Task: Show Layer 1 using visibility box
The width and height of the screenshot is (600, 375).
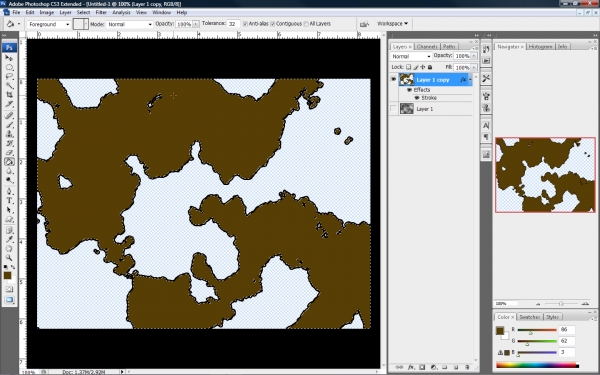Action: click(393, 109)
